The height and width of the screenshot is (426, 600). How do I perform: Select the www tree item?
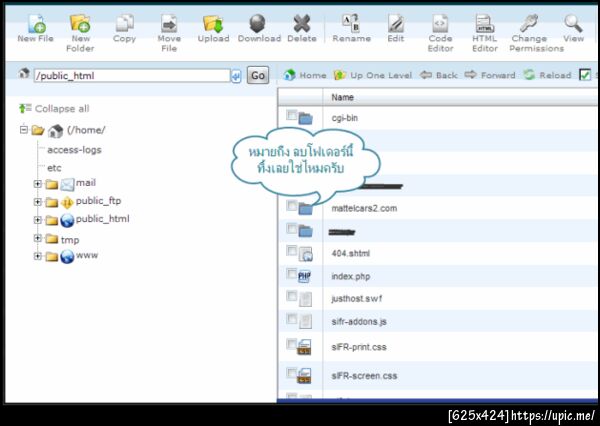tap(87, 255)
